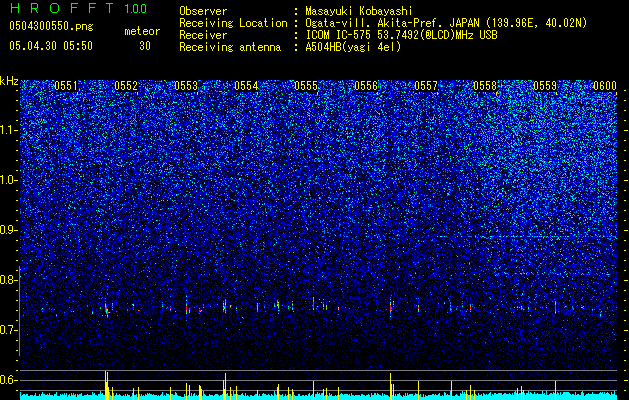Image resolution: width=629 pixels, height=400 pixels.
Task: Click the word 'meteor' above the count
Action: click(x=142, y=31)
